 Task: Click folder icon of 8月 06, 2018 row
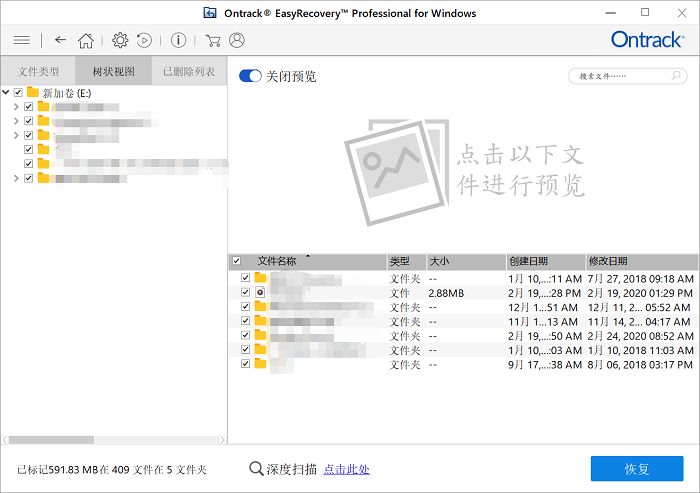pyautogui.click(x=260, y=364)
